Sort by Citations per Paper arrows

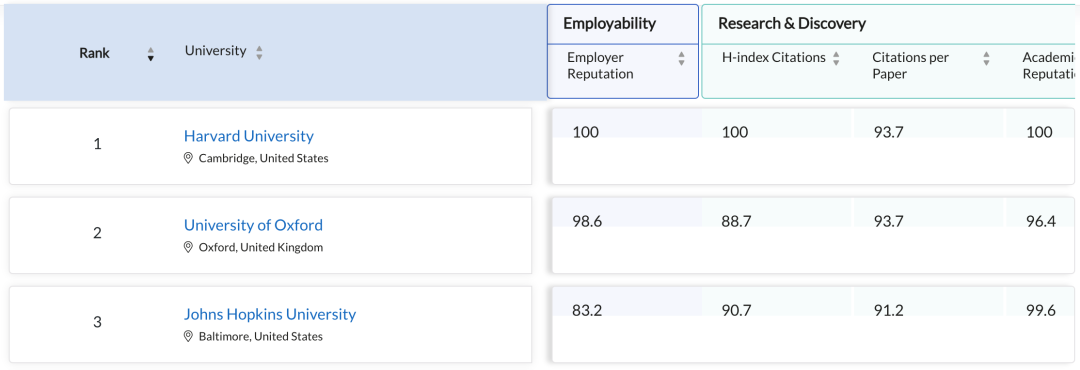[x=986, y=59]
